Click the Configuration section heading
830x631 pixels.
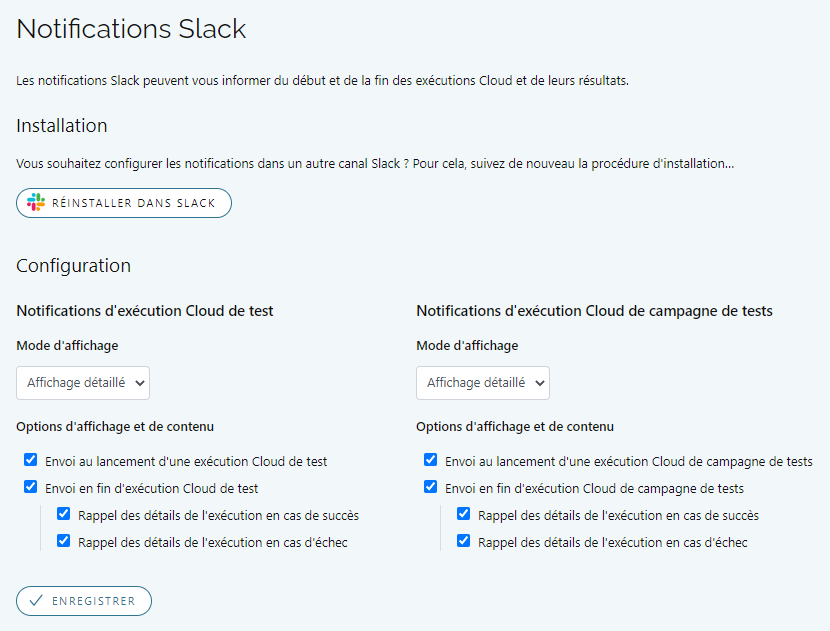pyautogui.click(x=74, y=266)
